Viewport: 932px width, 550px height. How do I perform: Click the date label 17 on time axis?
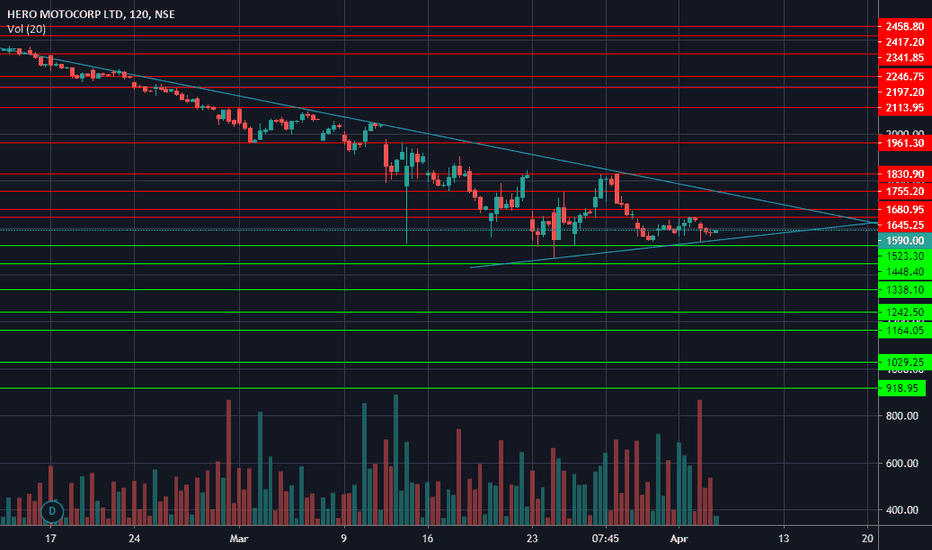(x=51, y=539)
